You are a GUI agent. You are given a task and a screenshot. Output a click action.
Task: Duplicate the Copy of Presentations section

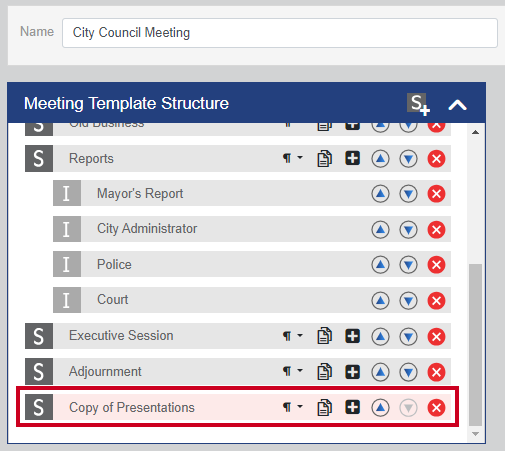(324, 407)
